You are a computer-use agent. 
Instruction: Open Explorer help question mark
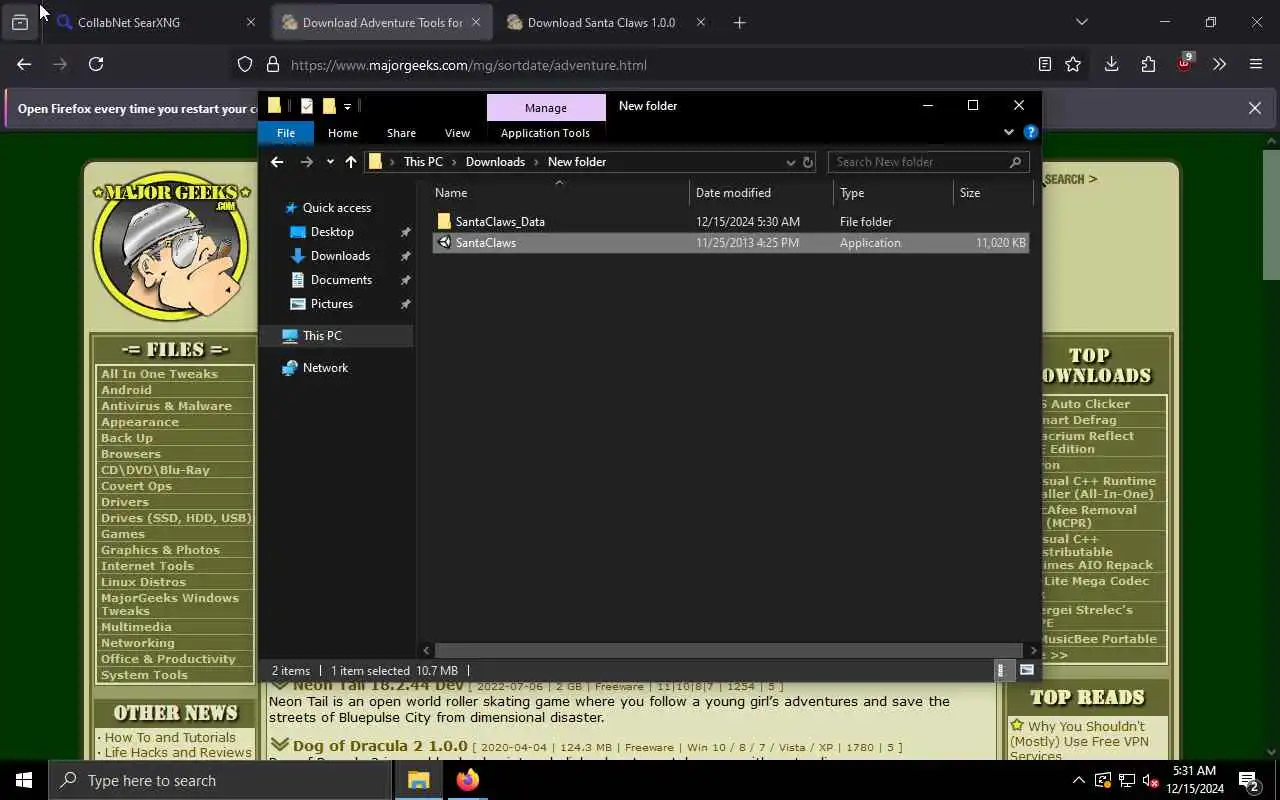1031,132
